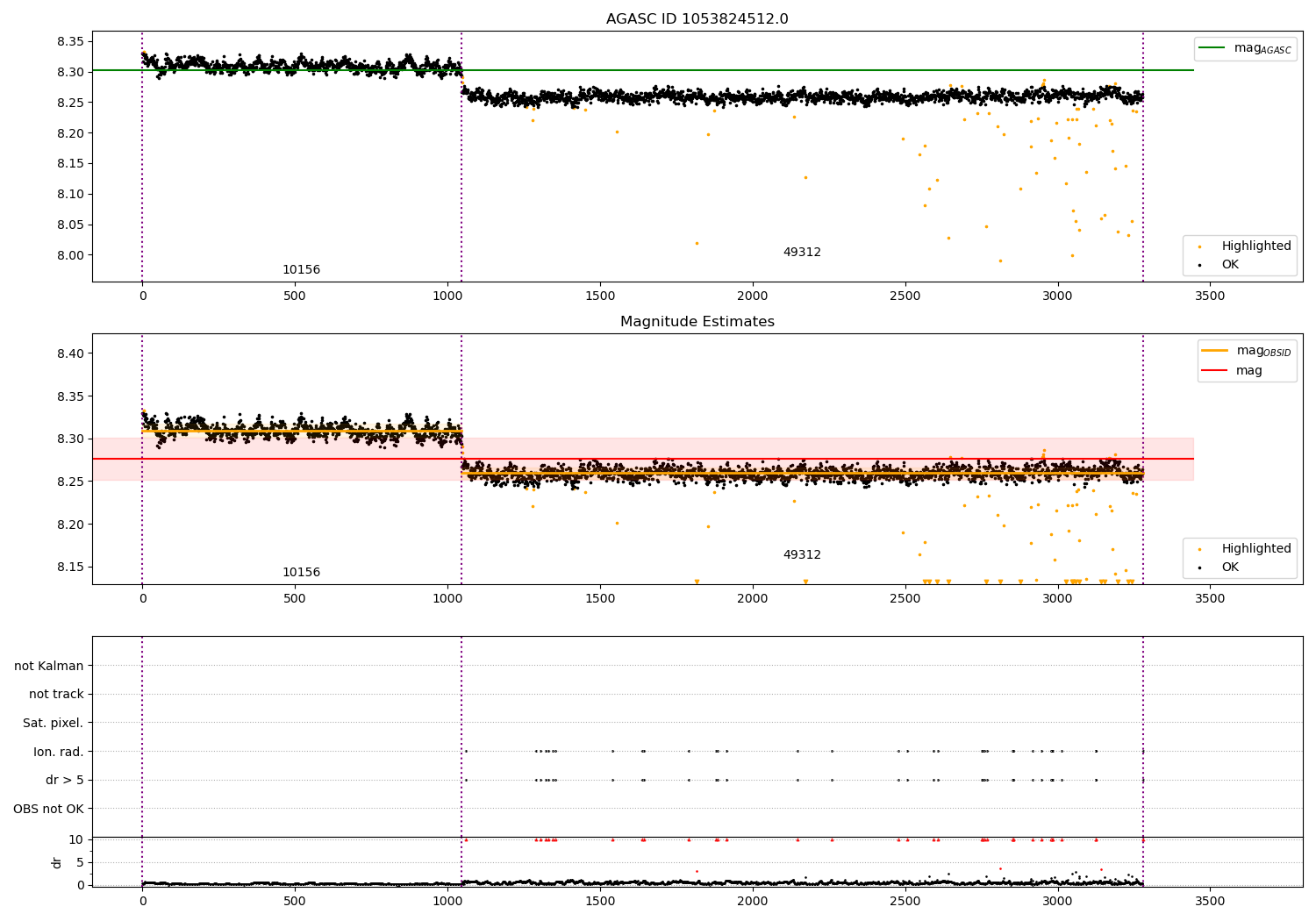Viewport: 1316px width, 921px height.
Task: Select the green mag AGASC legend line
Action: (x=1212, y=48)
